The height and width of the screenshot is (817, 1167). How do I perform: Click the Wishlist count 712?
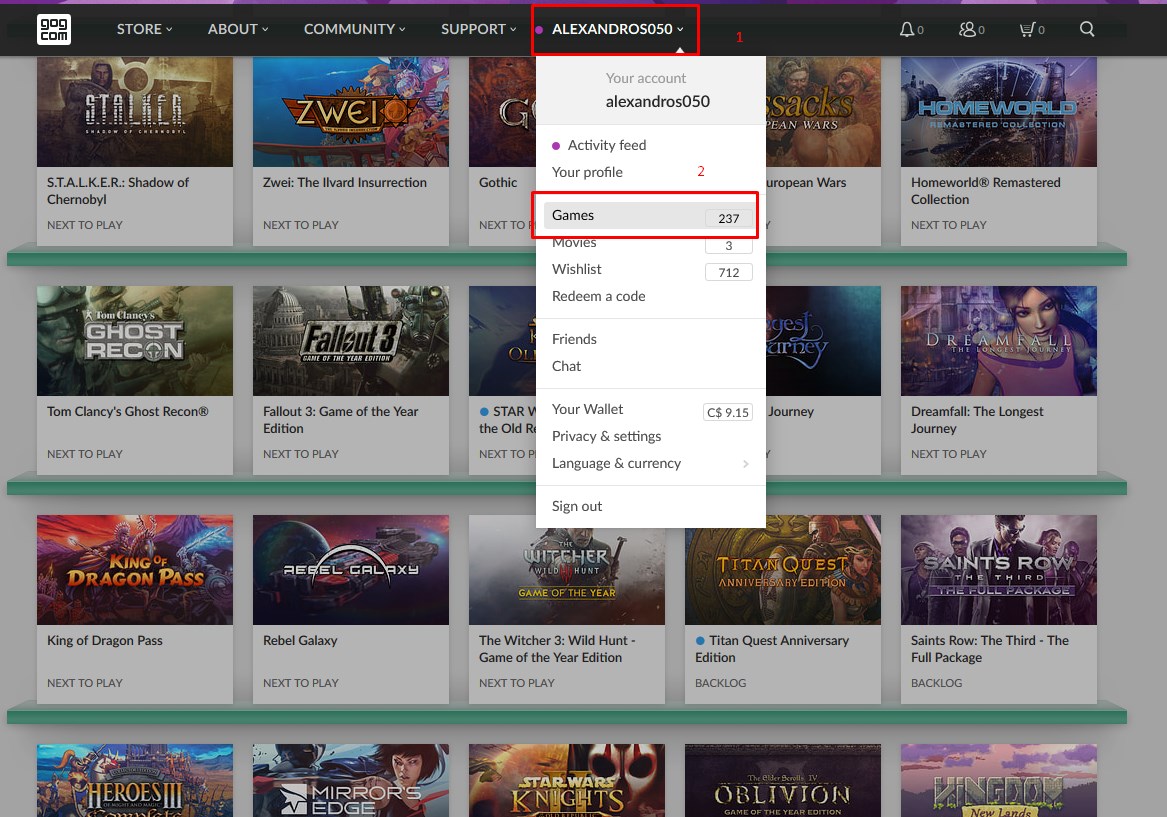[x=729, y=272]
